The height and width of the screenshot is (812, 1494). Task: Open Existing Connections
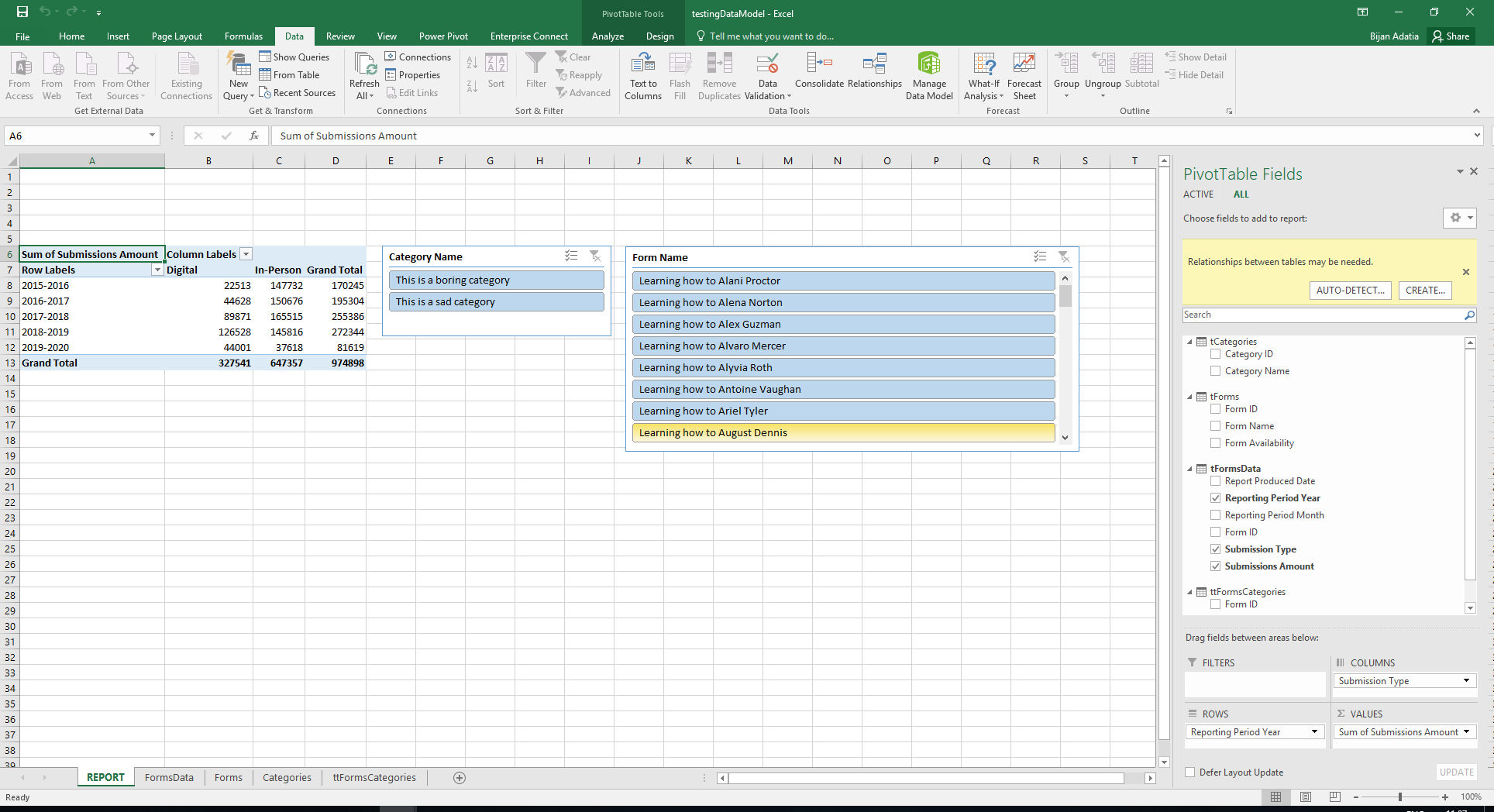click(186, 76)
